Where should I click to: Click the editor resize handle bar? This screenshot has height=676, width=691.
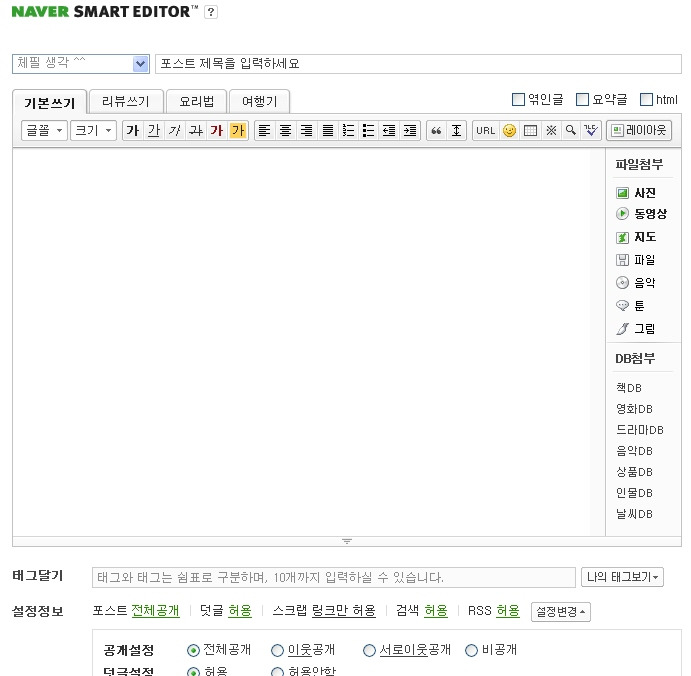pos(347,541)
